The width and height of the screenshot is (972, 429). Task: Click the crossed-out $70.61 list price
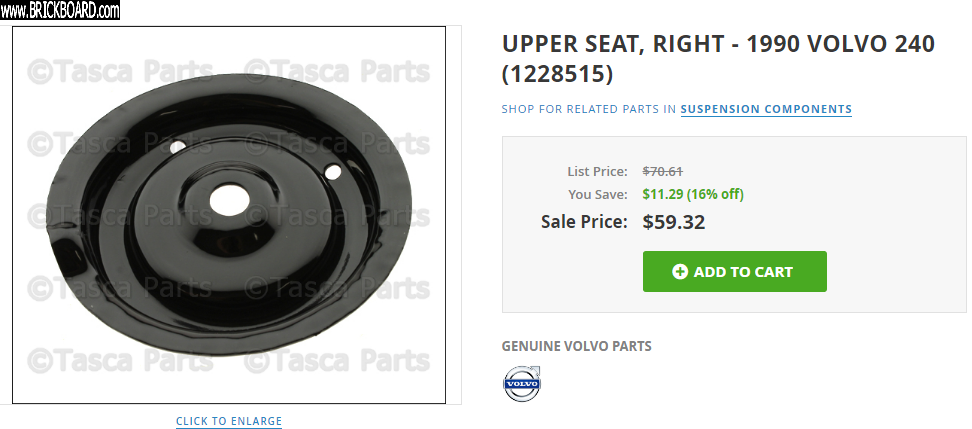point(662,171)
